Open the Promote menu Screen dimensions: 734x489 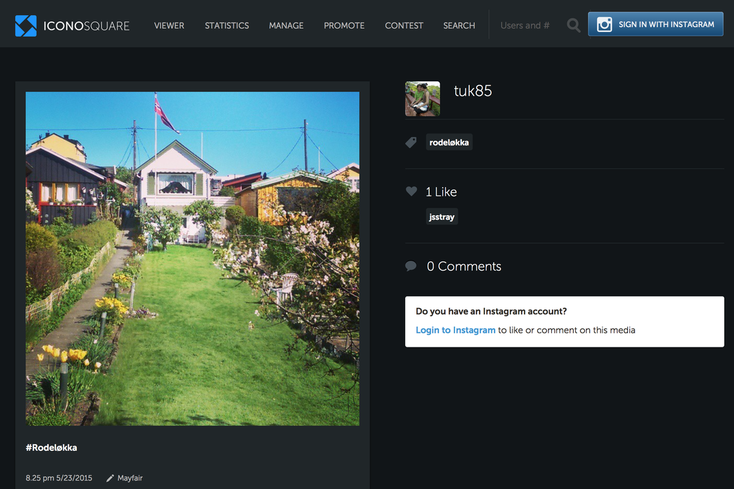pos(344,26)
